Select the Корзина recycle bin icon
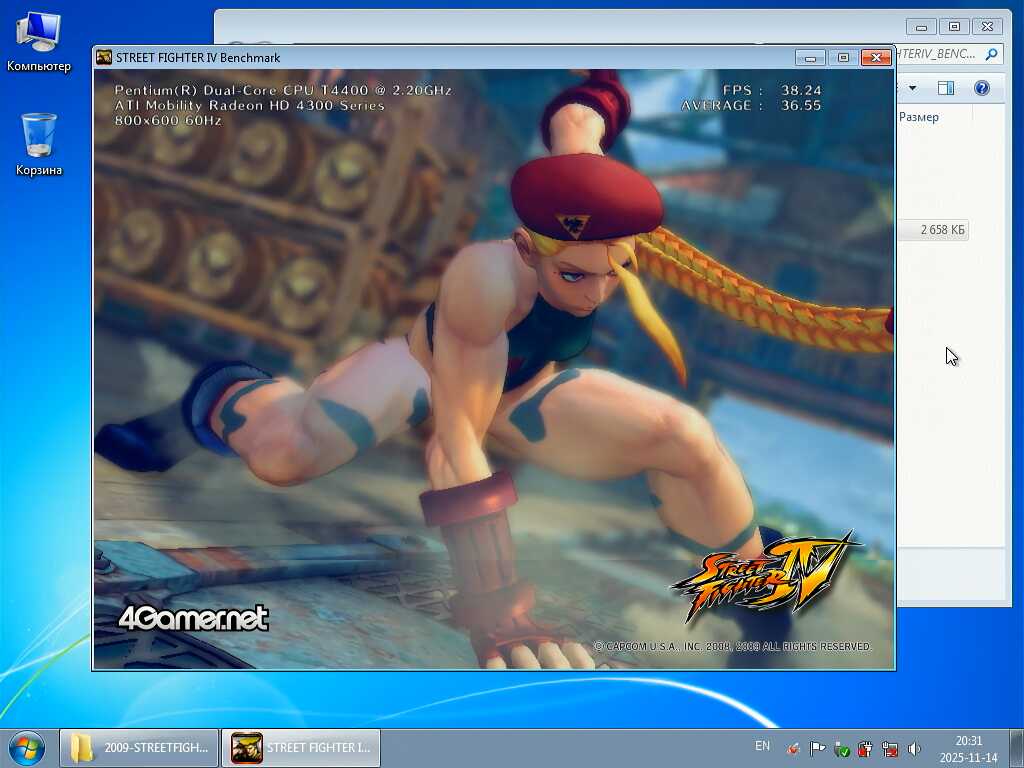 (x=39, y=145)
